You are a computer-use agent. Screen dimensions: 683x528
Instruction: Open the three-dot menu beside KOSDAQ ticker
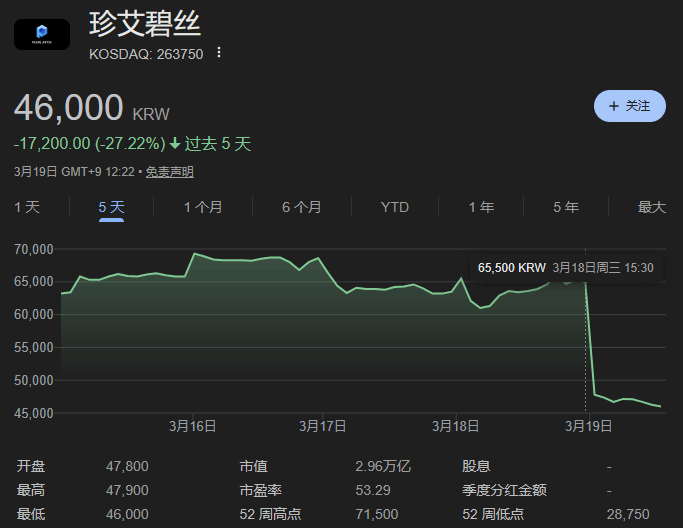[220, 53]
